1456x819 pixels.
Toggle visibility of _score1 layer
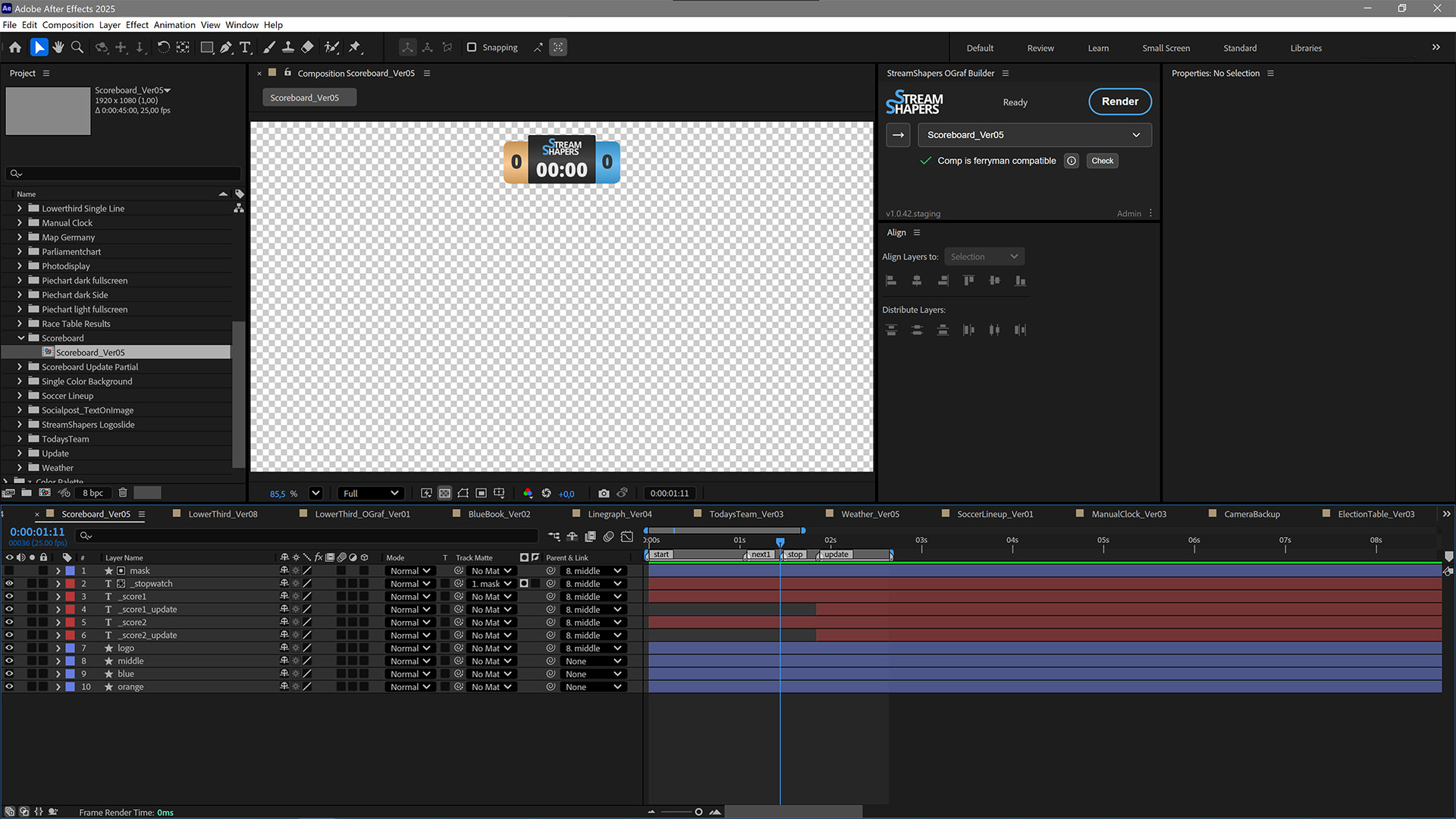[x=9, y=597]
